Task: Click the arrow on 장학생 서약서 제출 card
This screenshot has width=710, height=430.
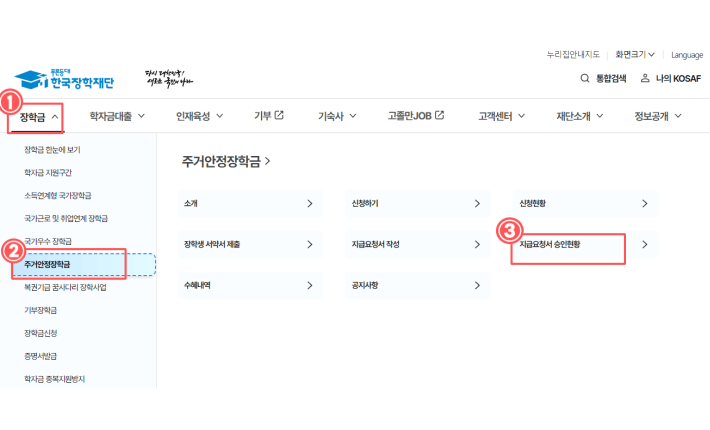Action: pos(310,244)
